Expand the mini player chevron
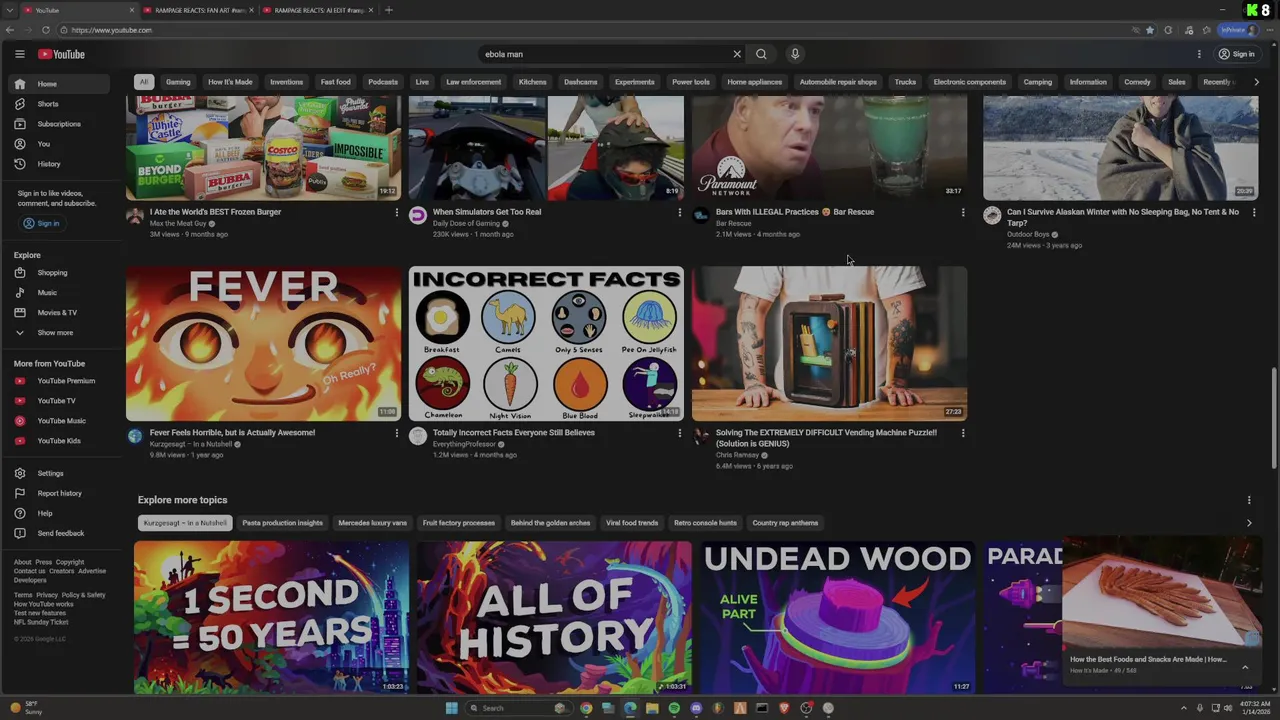The width and height of the screenshot is (1280, 720). pos(1245,666)
